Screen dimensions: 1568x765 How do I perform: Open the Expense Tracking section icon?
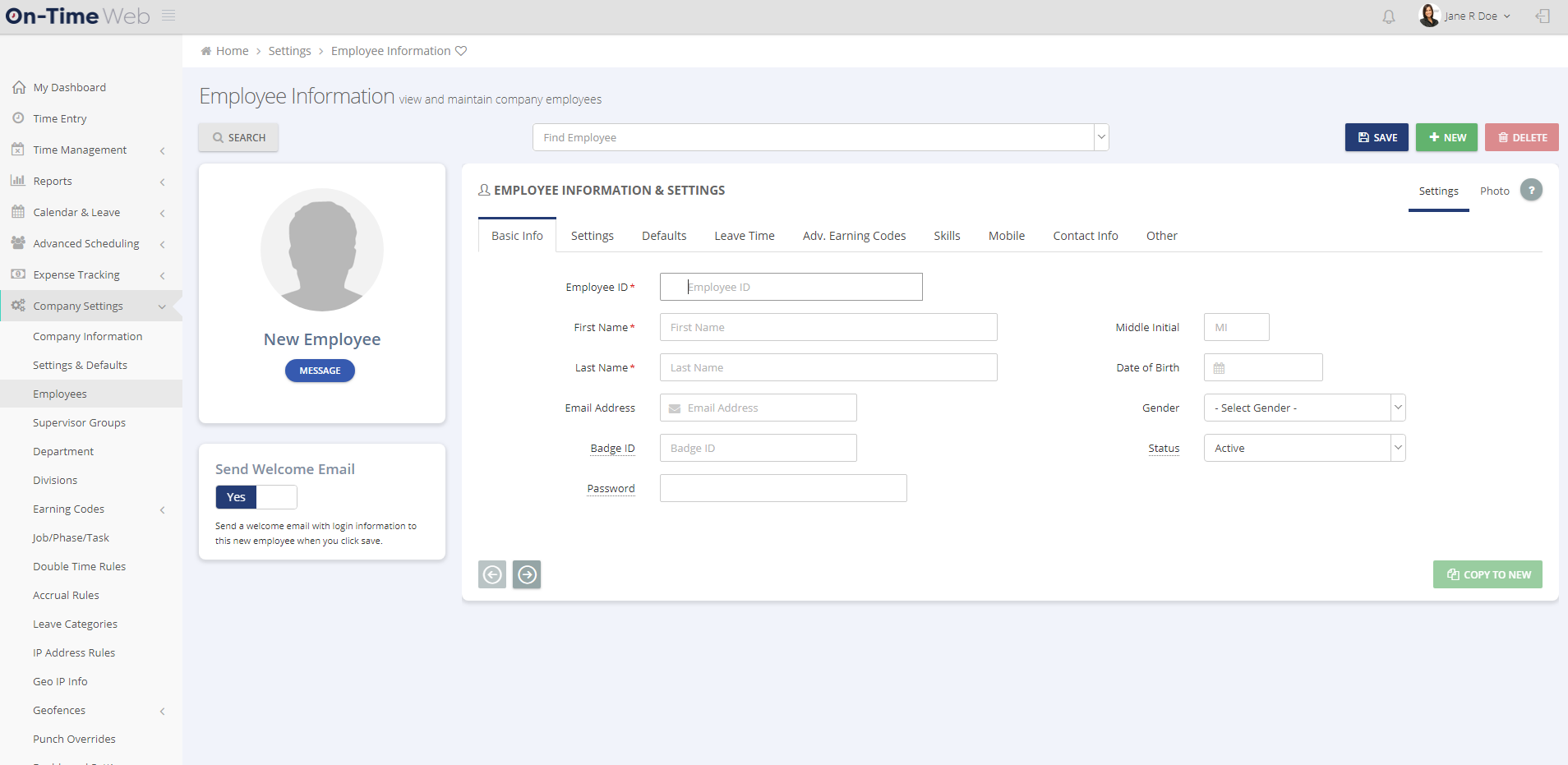click(18, 274)
